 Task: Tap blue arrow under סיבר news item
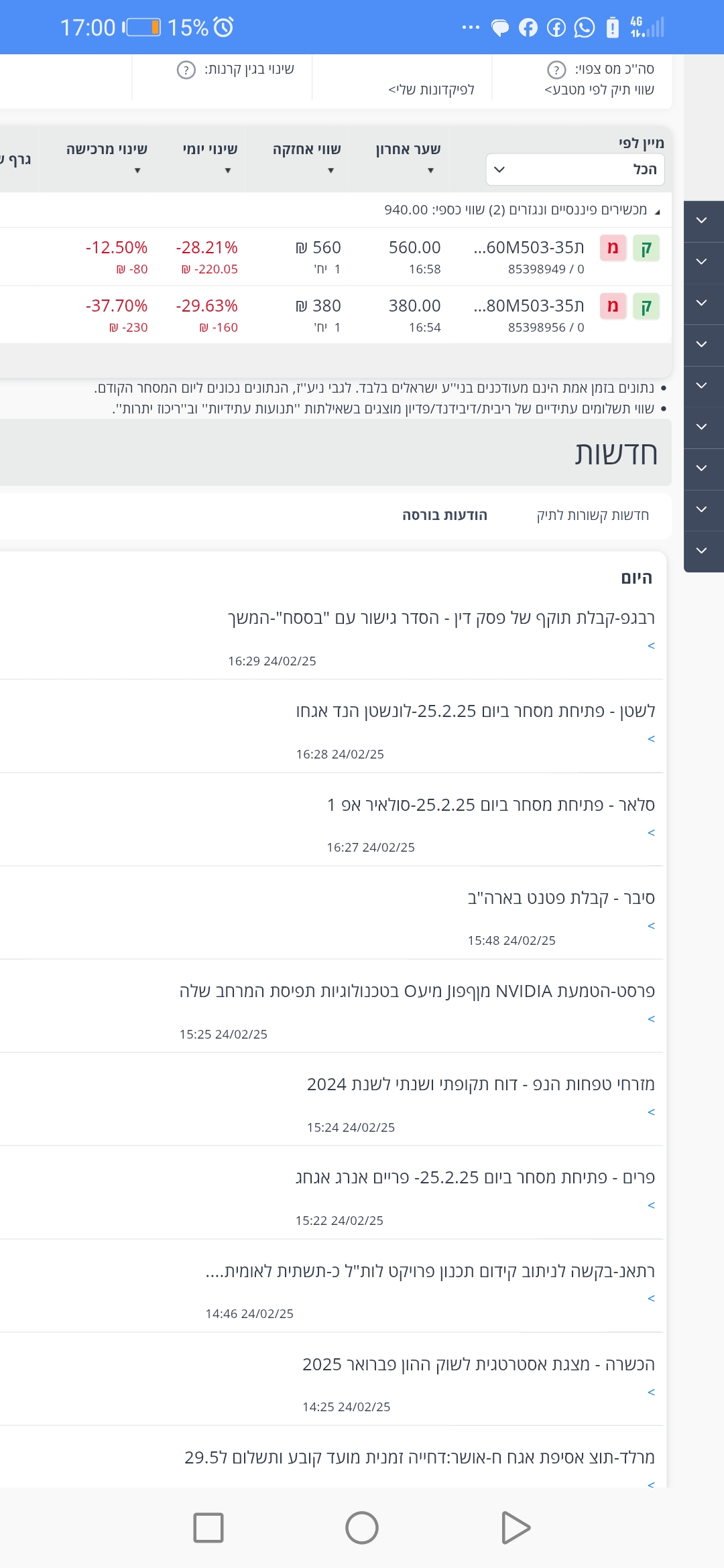[651, 926]
